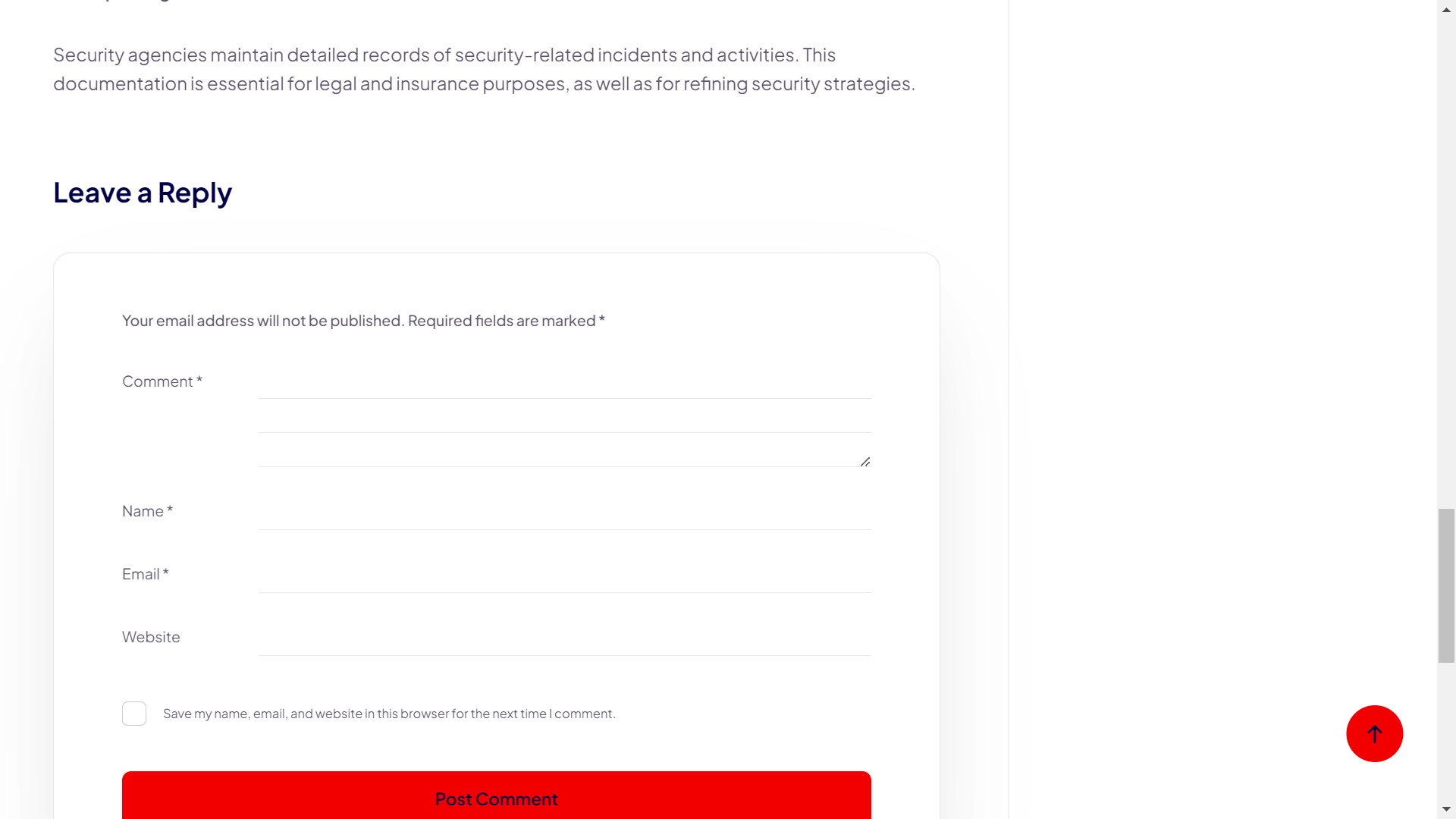Click into the Name input field

click(x=564, y=513)
